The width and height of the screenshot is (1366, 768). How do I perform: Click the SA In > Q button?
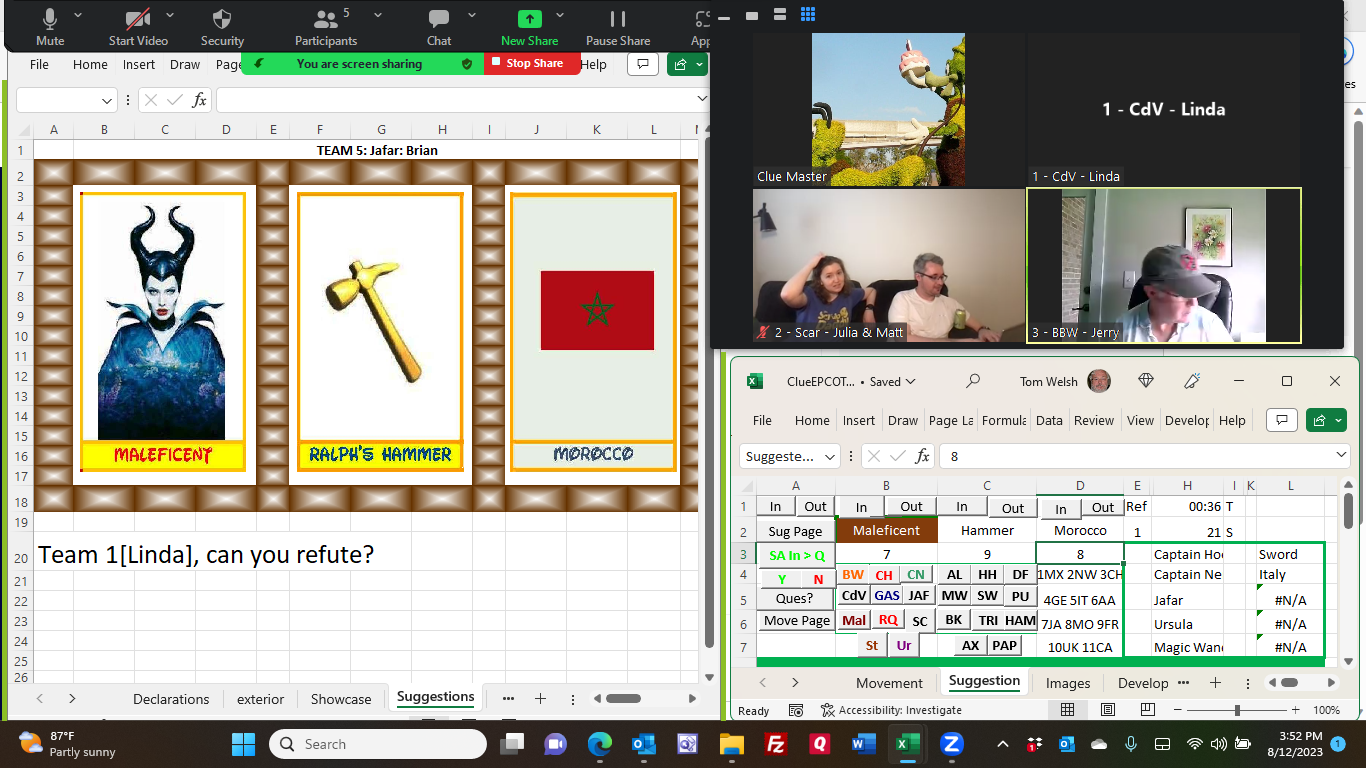tap(797, 555)
